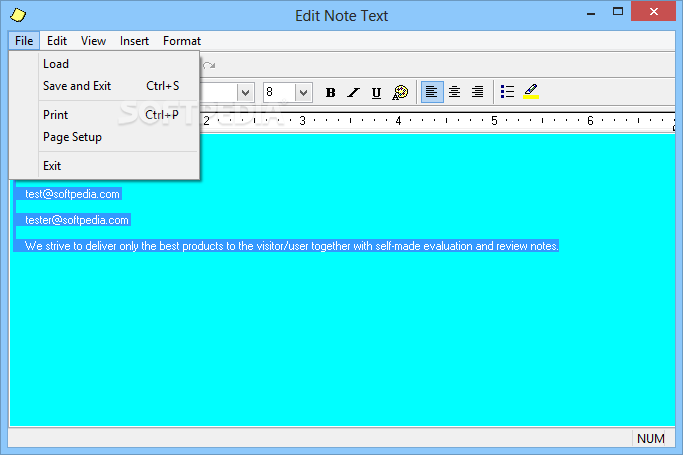Image resolution: width=683 pixels, height=455 pixels.
Task: Click the font size field showing 8
Action: [x=279, y=92]
